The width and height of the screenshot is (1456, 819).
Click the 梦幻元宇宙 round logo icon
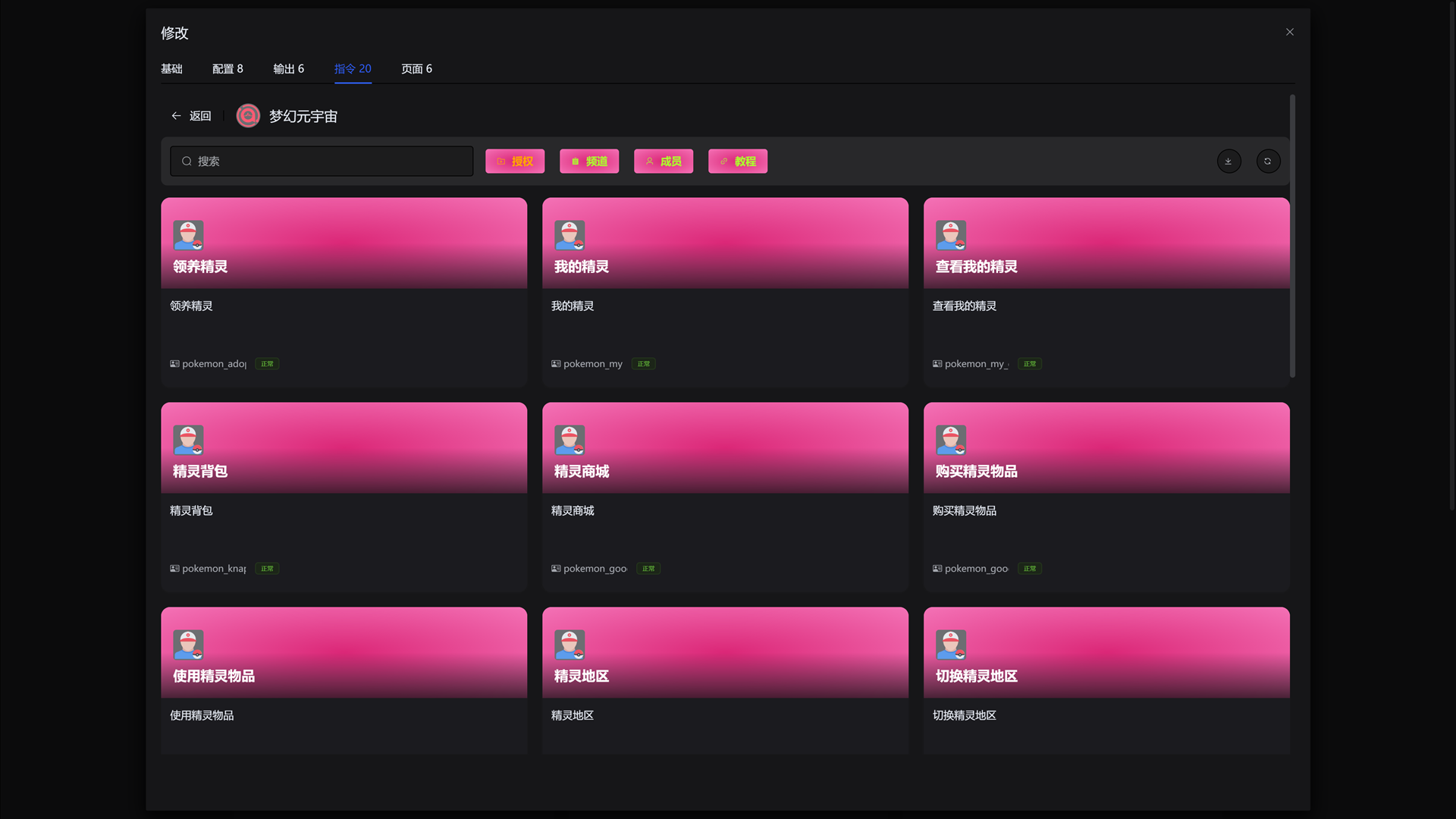pos(248,116)
